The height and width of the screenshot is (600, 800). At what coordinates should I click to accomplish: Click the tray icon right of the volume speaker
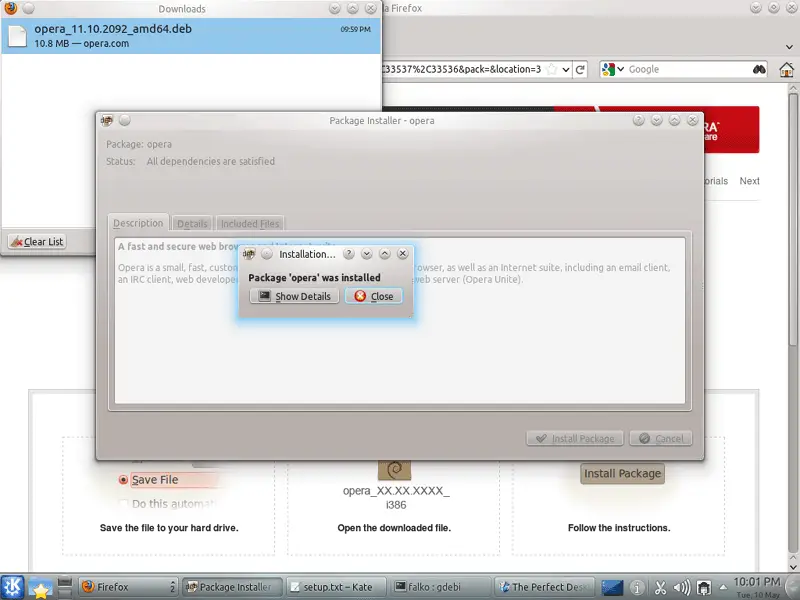pyautogui.click(x=704, y=588)
